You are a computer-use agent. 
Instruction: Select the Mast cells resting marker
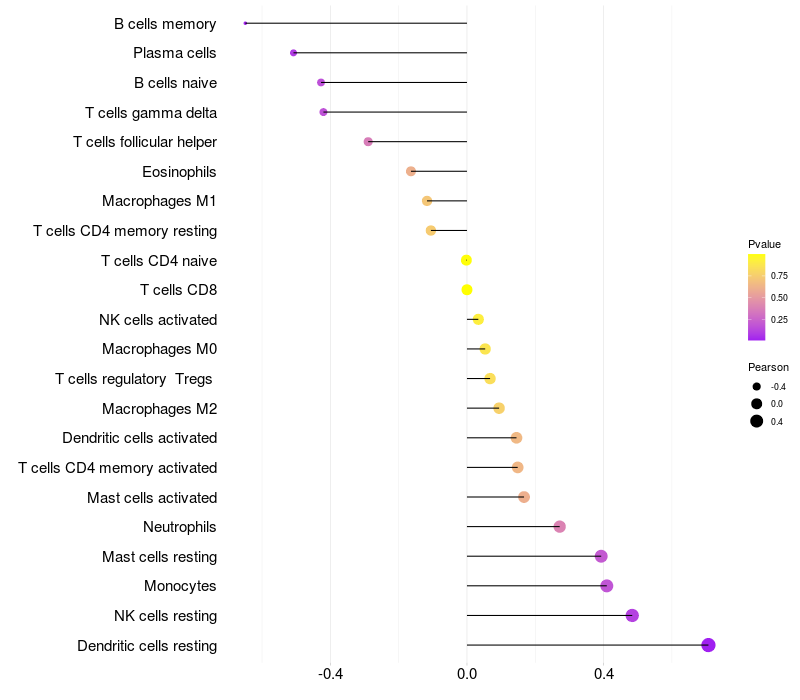601,556
